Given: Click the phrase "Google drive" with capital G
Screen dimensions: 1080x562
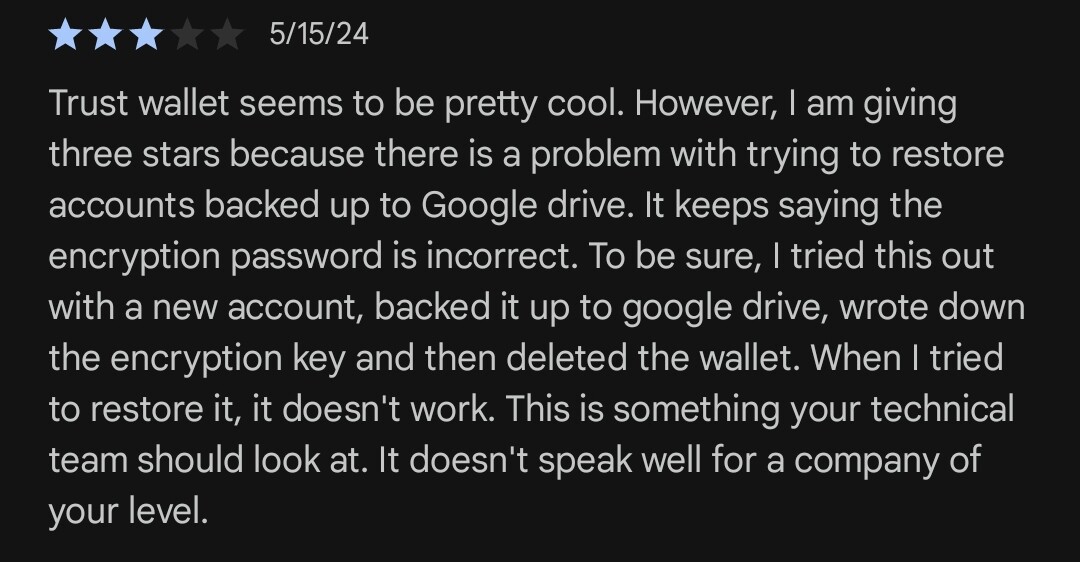Looking at the screenshot, I should (x=527, y=205).
